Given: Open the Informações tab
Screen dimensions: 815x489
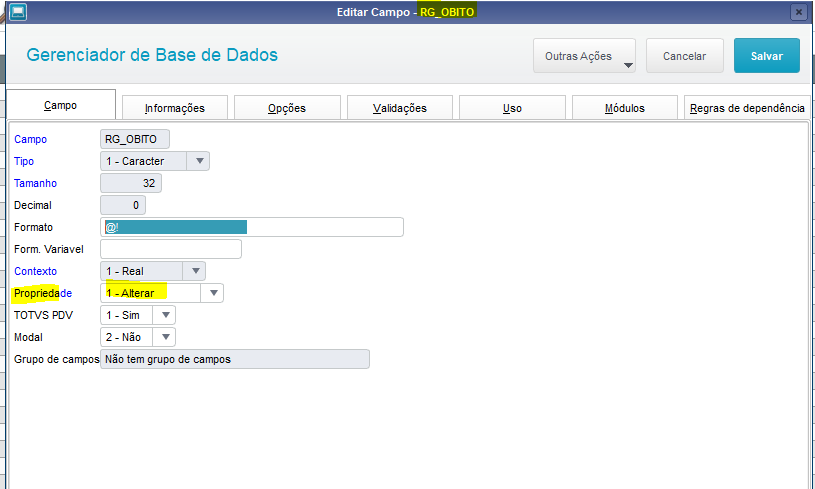Looking at the screenshot, I should pos(175,108).
